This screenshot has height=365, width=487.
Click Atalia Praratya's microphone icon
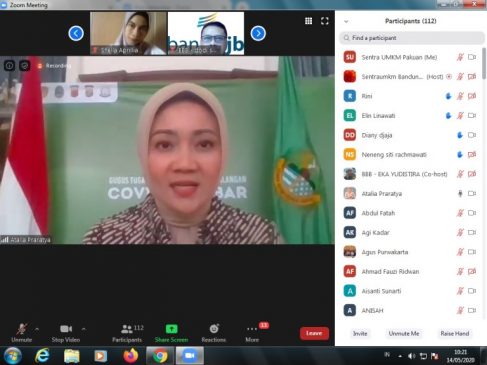tap(460, 193)
